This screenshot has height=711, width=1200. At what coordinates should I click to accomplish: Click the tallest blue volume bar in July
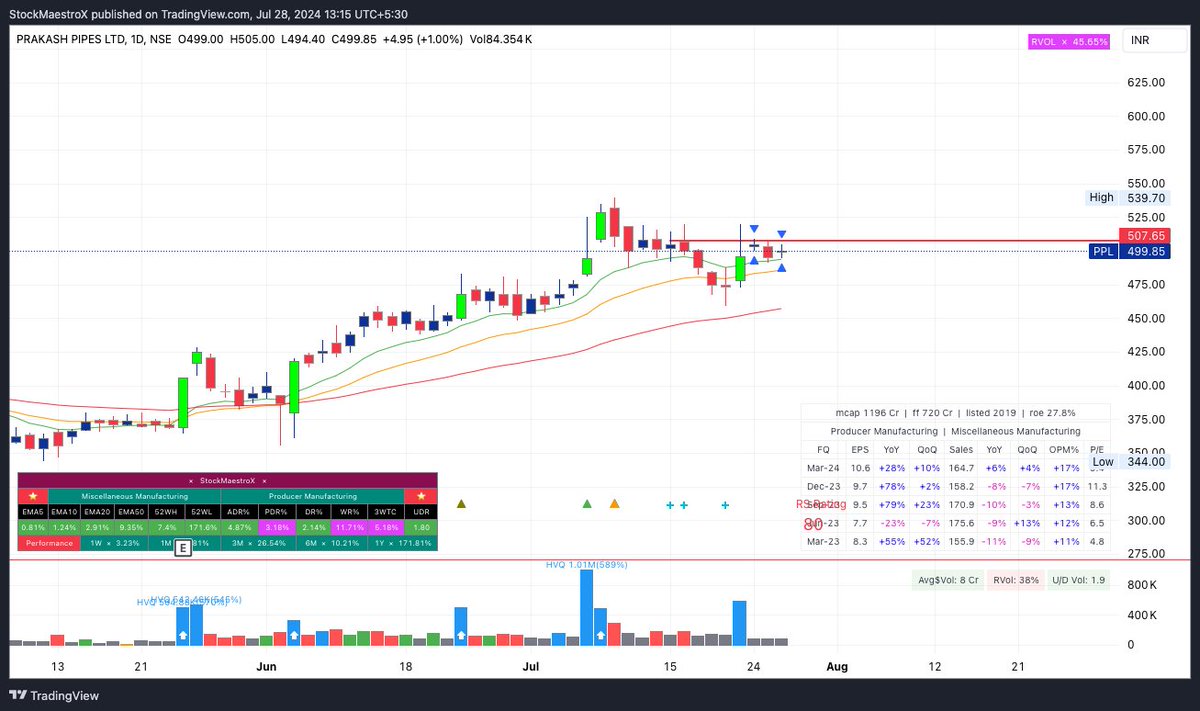click(586, 608)
